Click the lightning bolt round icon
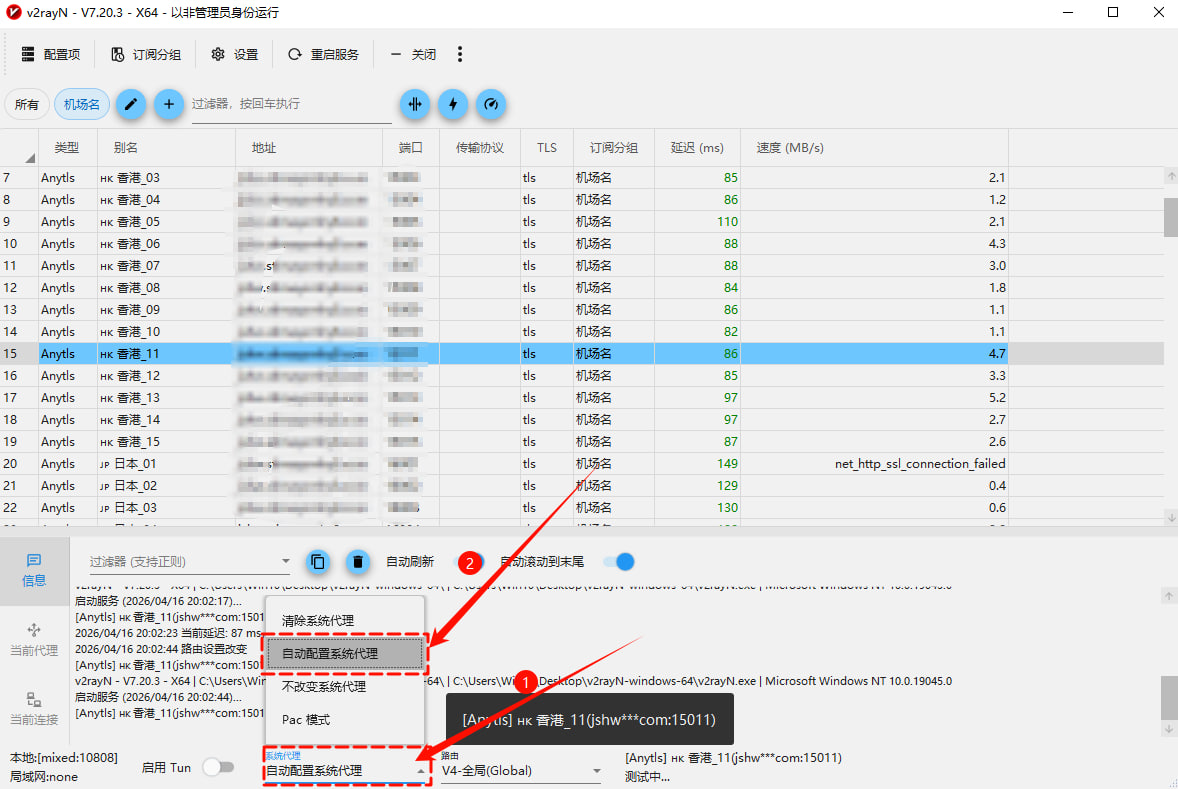The height and width of the screenshot is (789, 1178). (453, 104)
